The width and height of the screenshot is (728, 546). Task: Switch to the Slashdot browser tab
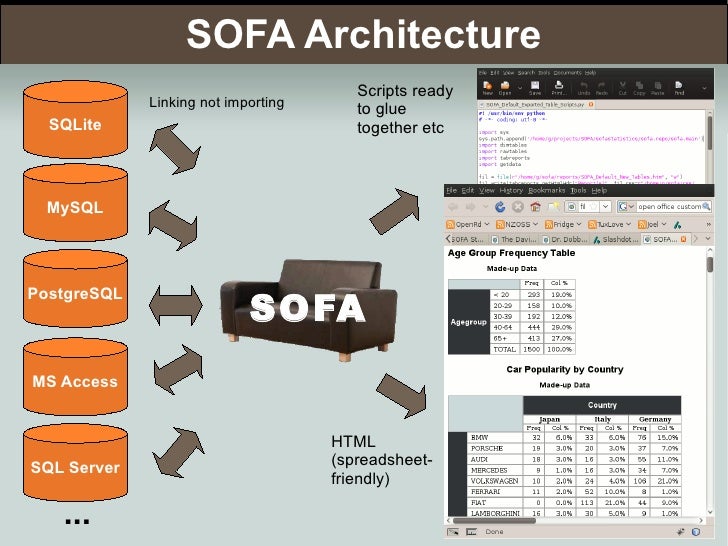tap(616, 239)
